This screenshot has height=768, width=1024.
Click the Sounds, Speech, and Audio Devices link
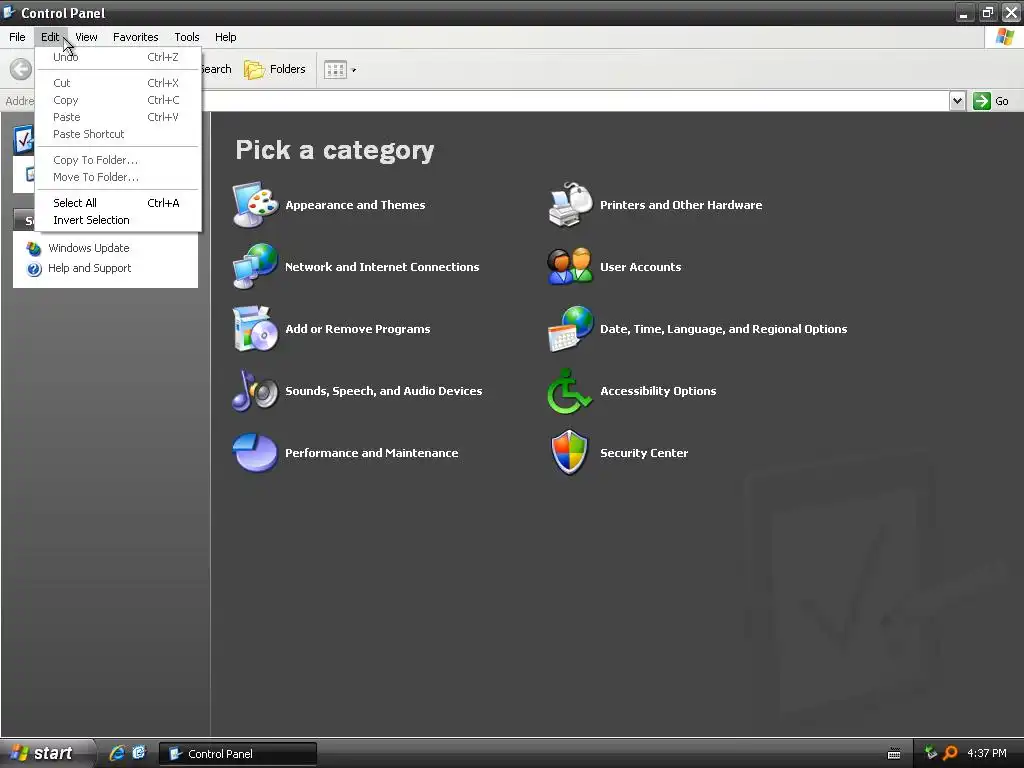coord(384,391)
